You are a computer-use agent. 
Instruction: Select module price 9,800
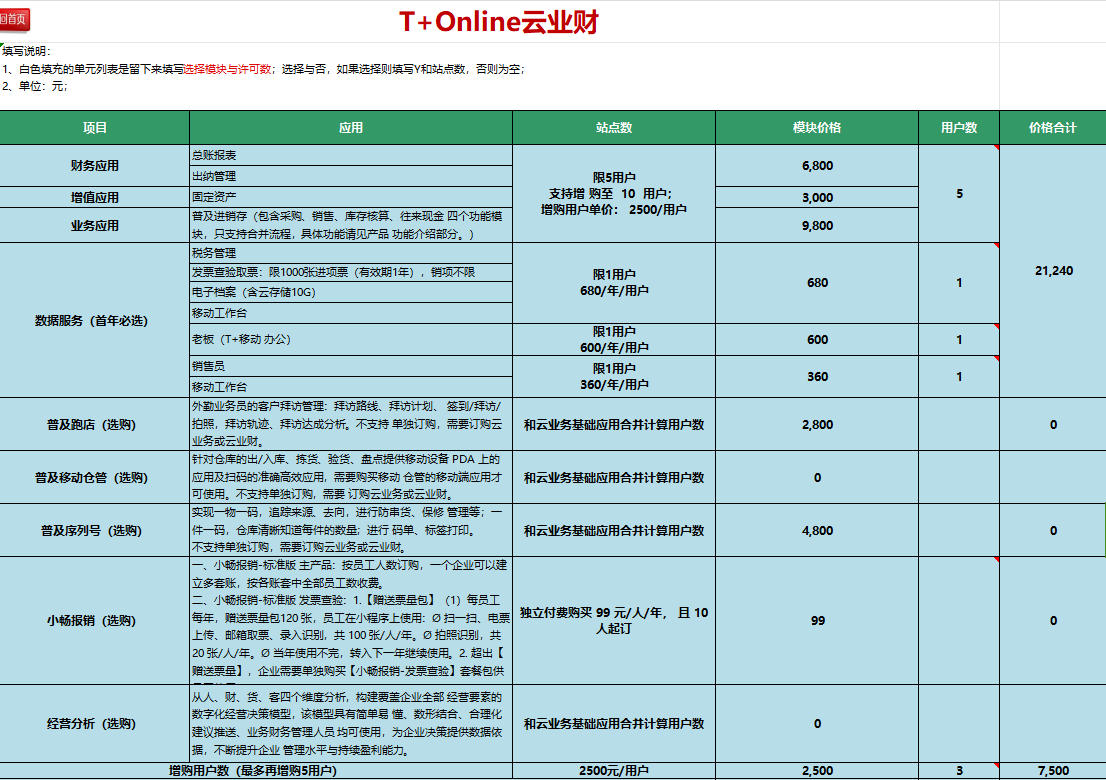817,226
